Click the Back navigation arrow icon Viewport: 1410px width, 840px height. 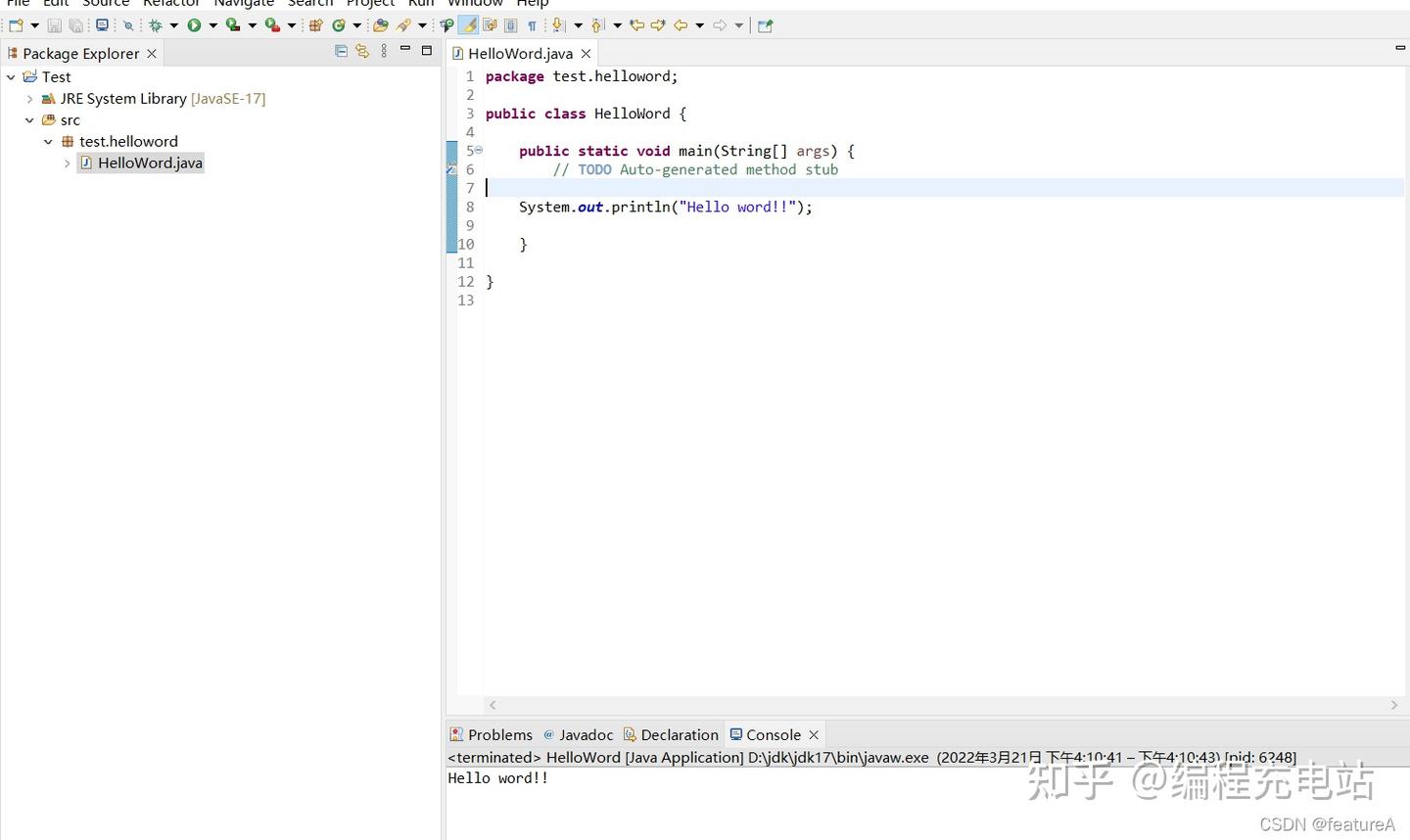[680, 24]
